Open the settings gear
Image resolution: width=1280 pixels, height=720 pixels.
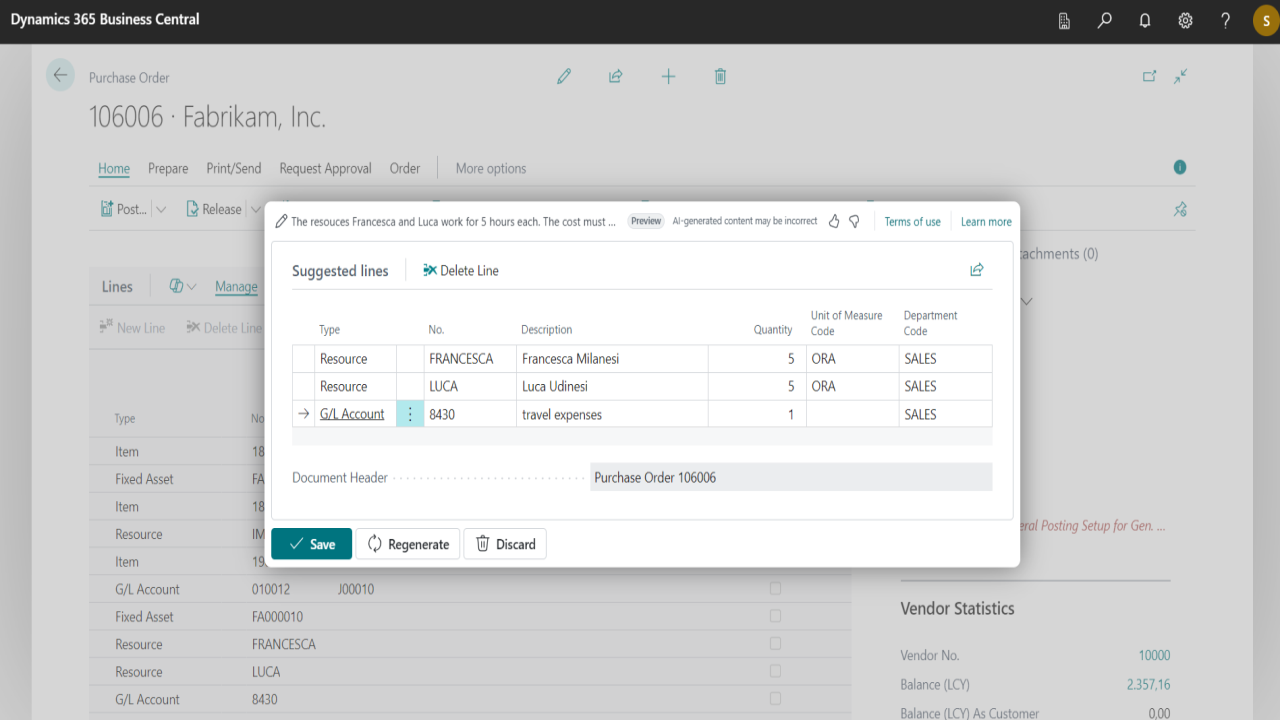tap(1185, 20)
